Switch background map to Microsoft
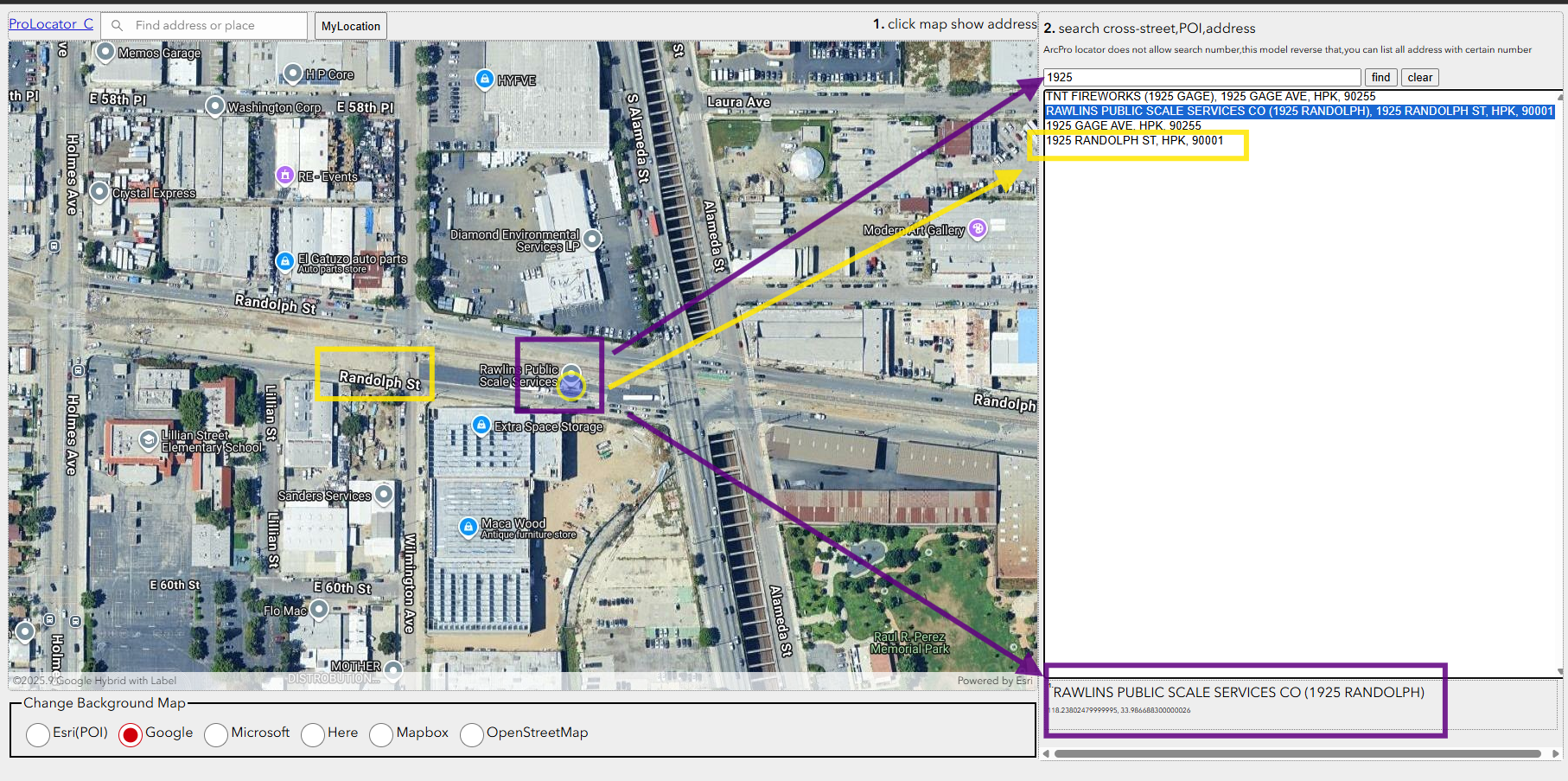The image size is (1568, 781). click(216, 734)
